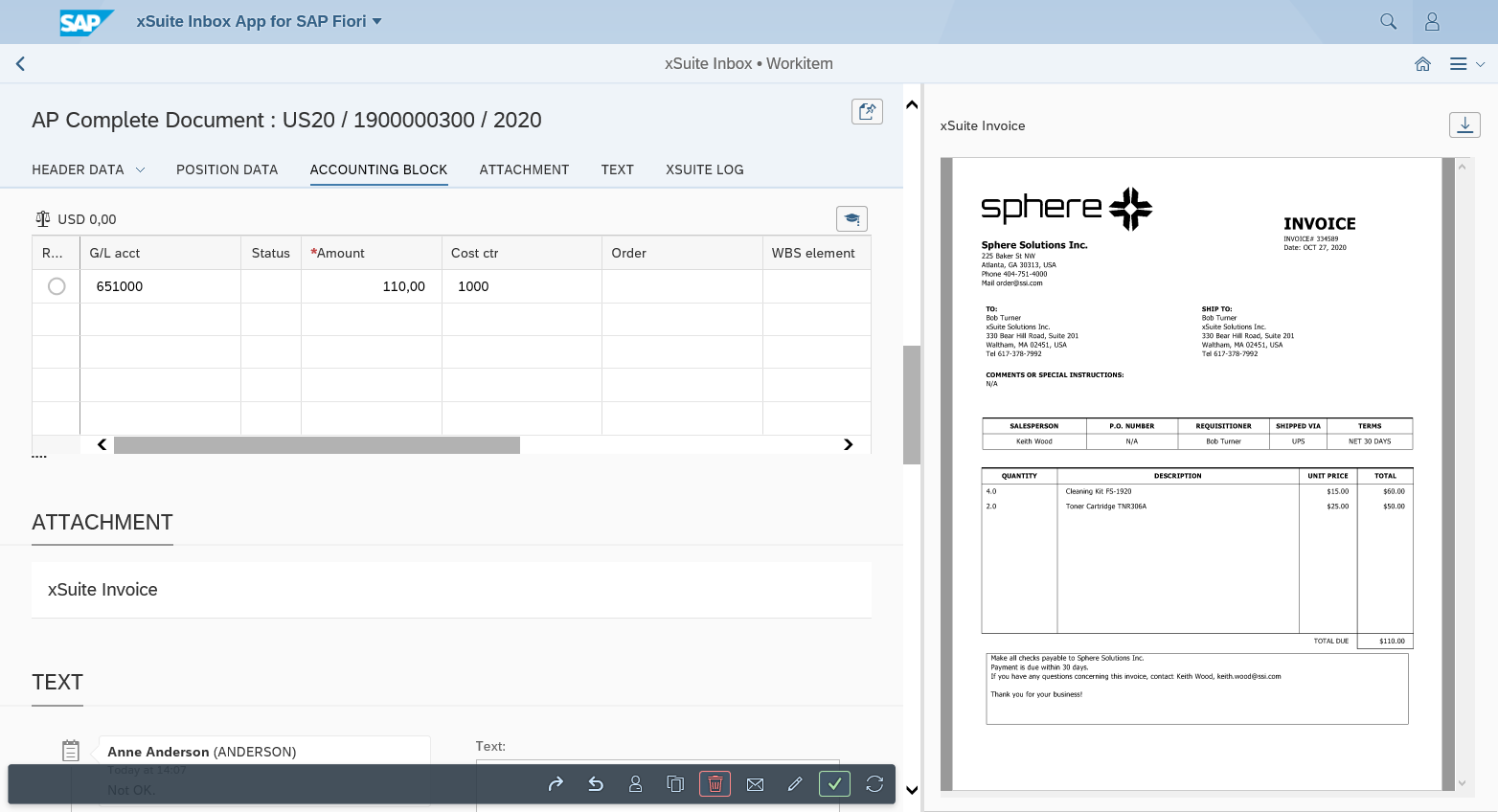
Task: Open the xSuite Inbox App title dropdown
Action: 376,21
